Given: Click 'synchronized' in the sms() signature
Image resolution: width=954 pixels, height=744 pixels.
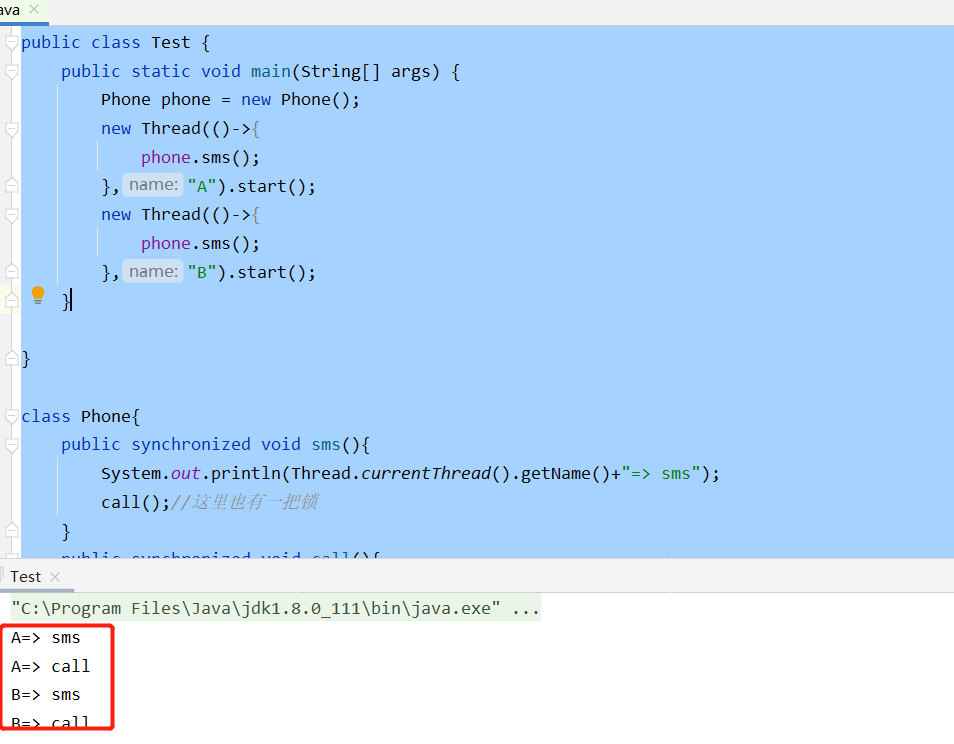Looking at the screenshot, I should pos(191,445).
